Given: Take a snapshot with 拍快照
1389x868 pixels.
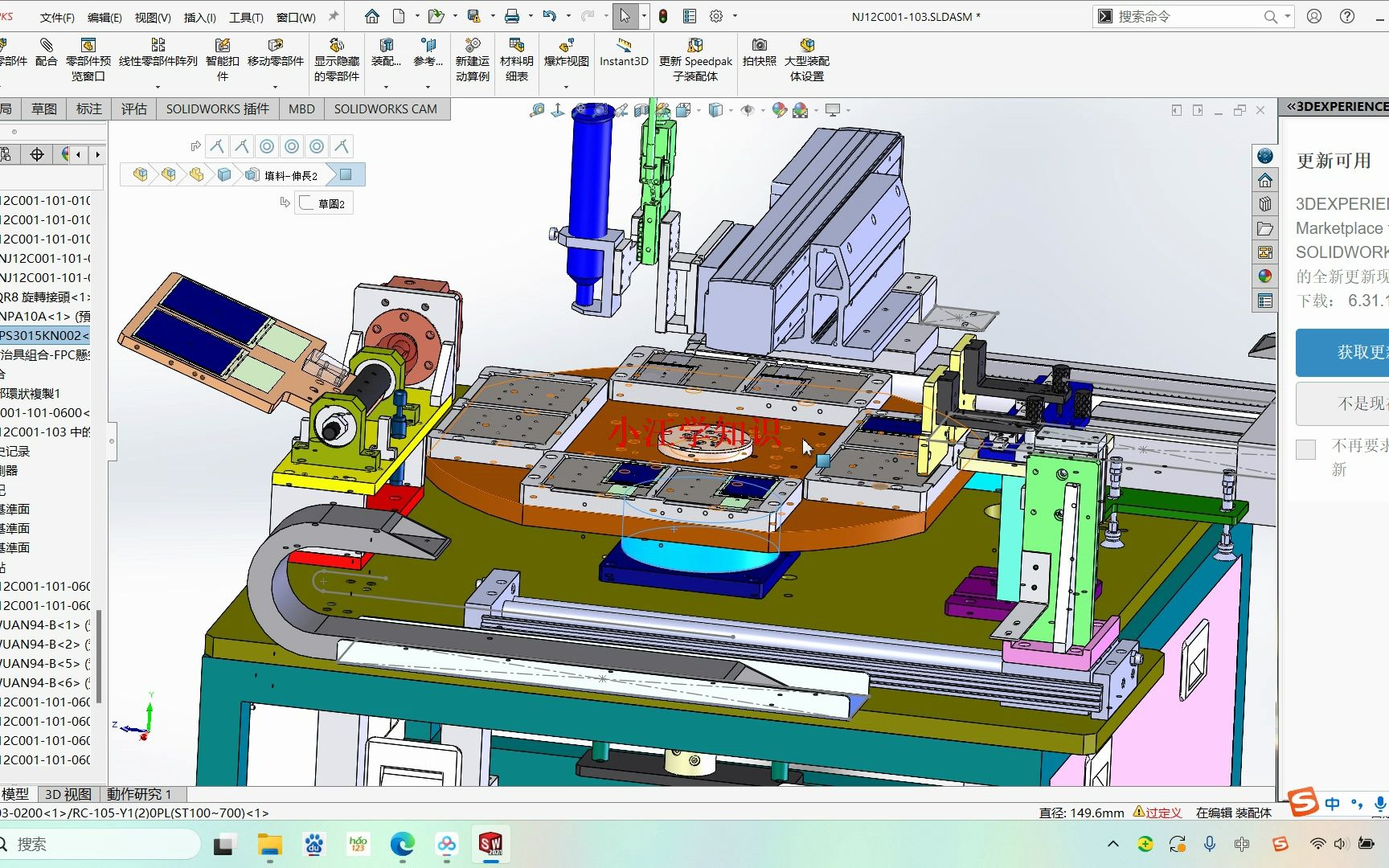Looking at the screenshot, I should tap(760, 53).
